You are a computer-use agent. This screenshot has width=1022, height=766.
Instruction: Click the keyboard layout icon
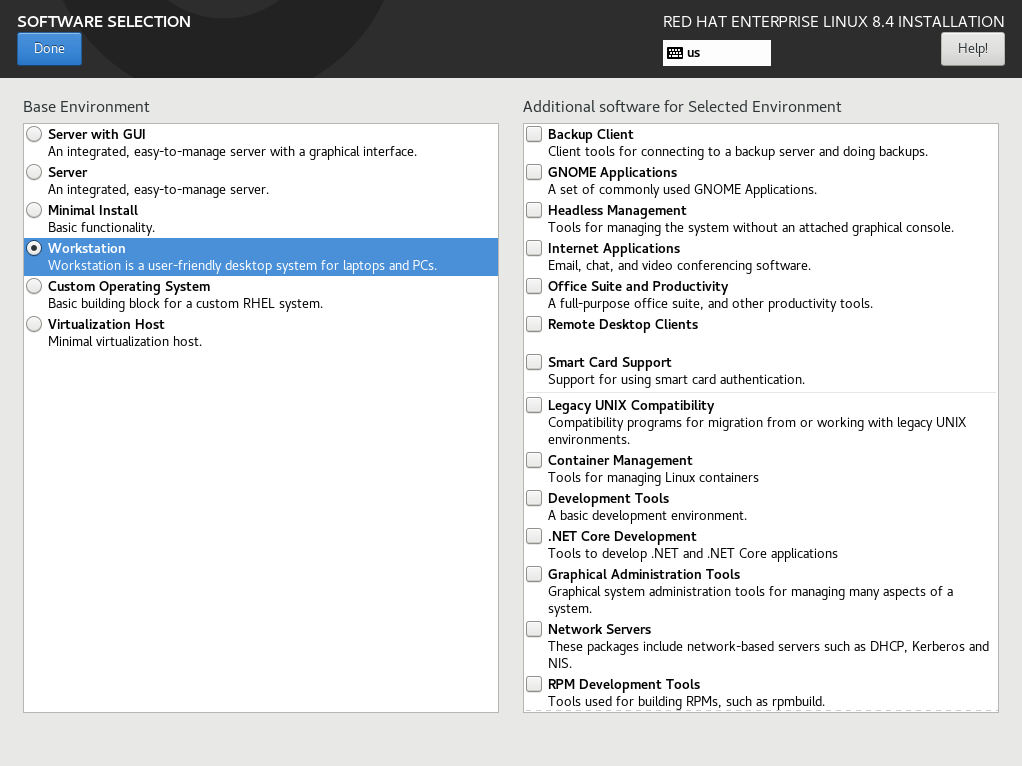[x=675, y=53]
